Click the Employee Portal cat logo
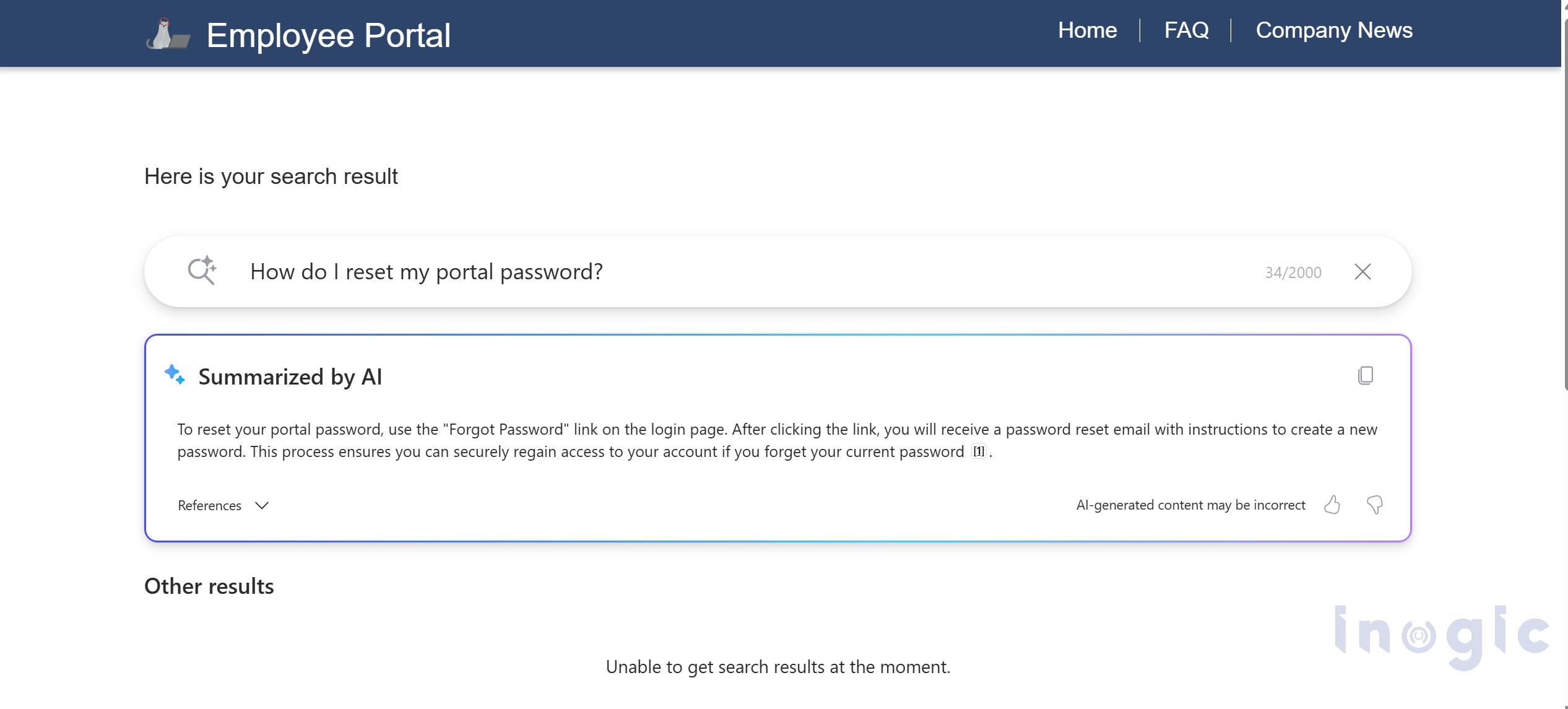The image size is (1568, 709). click(x=168, y=34)
